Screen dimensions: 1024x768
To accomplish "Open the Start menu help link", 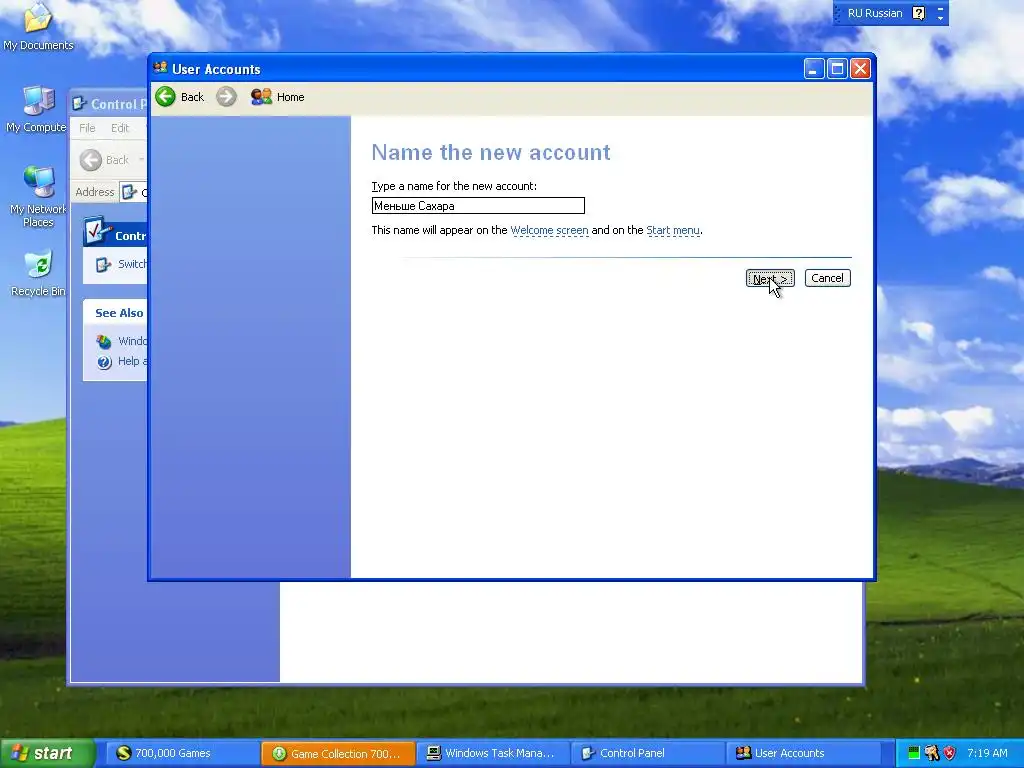I will click(x=673, y=230).
